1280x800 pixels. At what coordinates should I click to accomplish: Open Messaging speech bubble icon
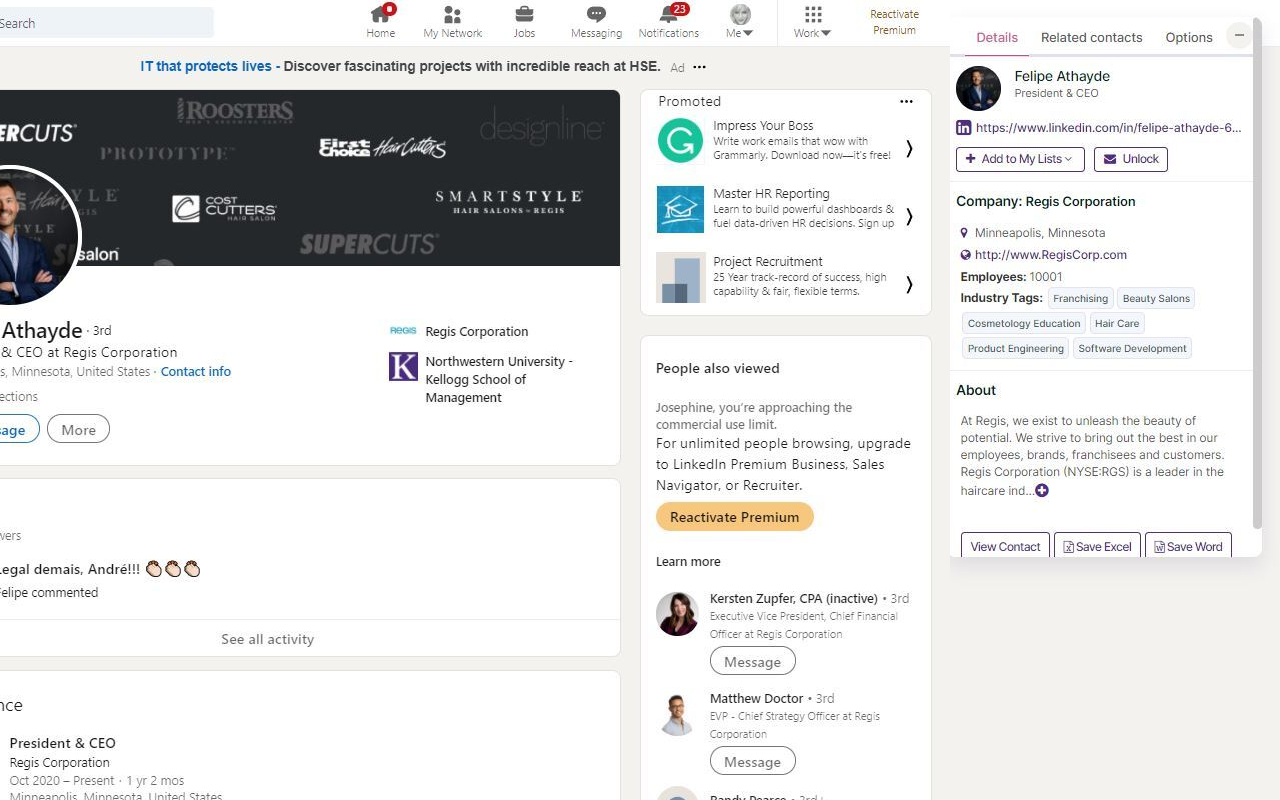(x=596, y=15)
